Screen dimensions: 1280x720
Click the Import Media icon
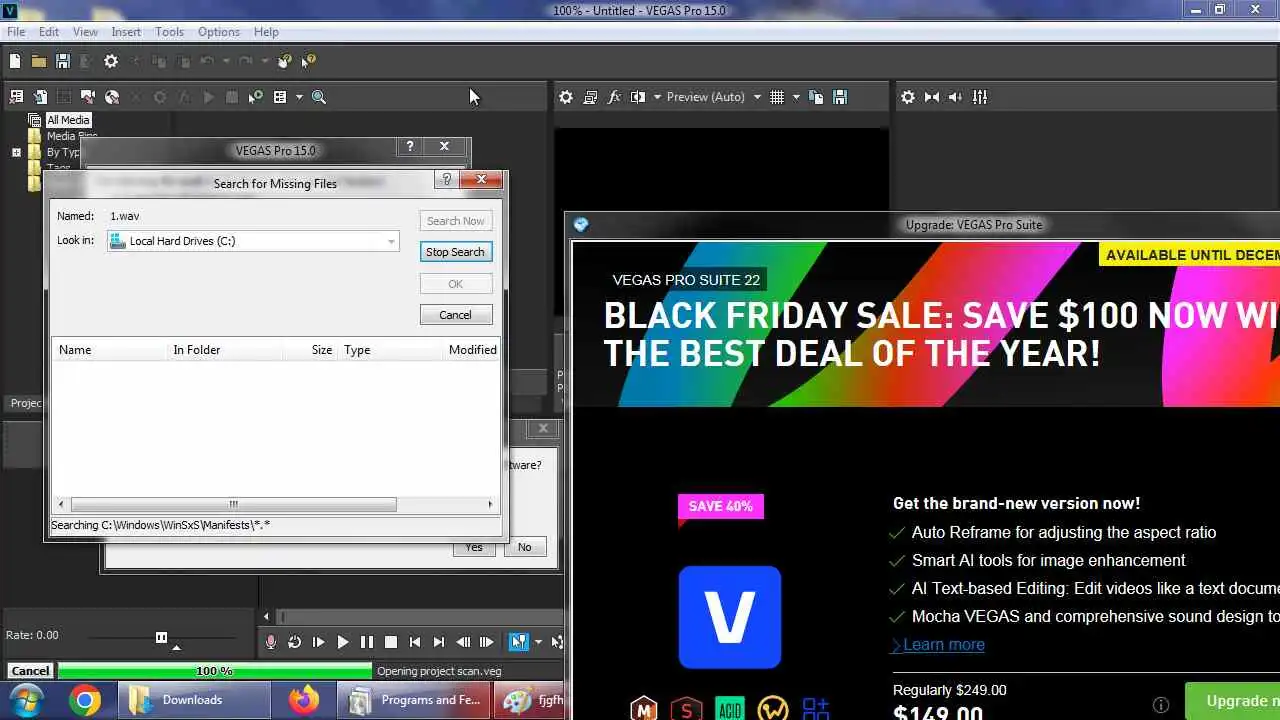(40, 97)
